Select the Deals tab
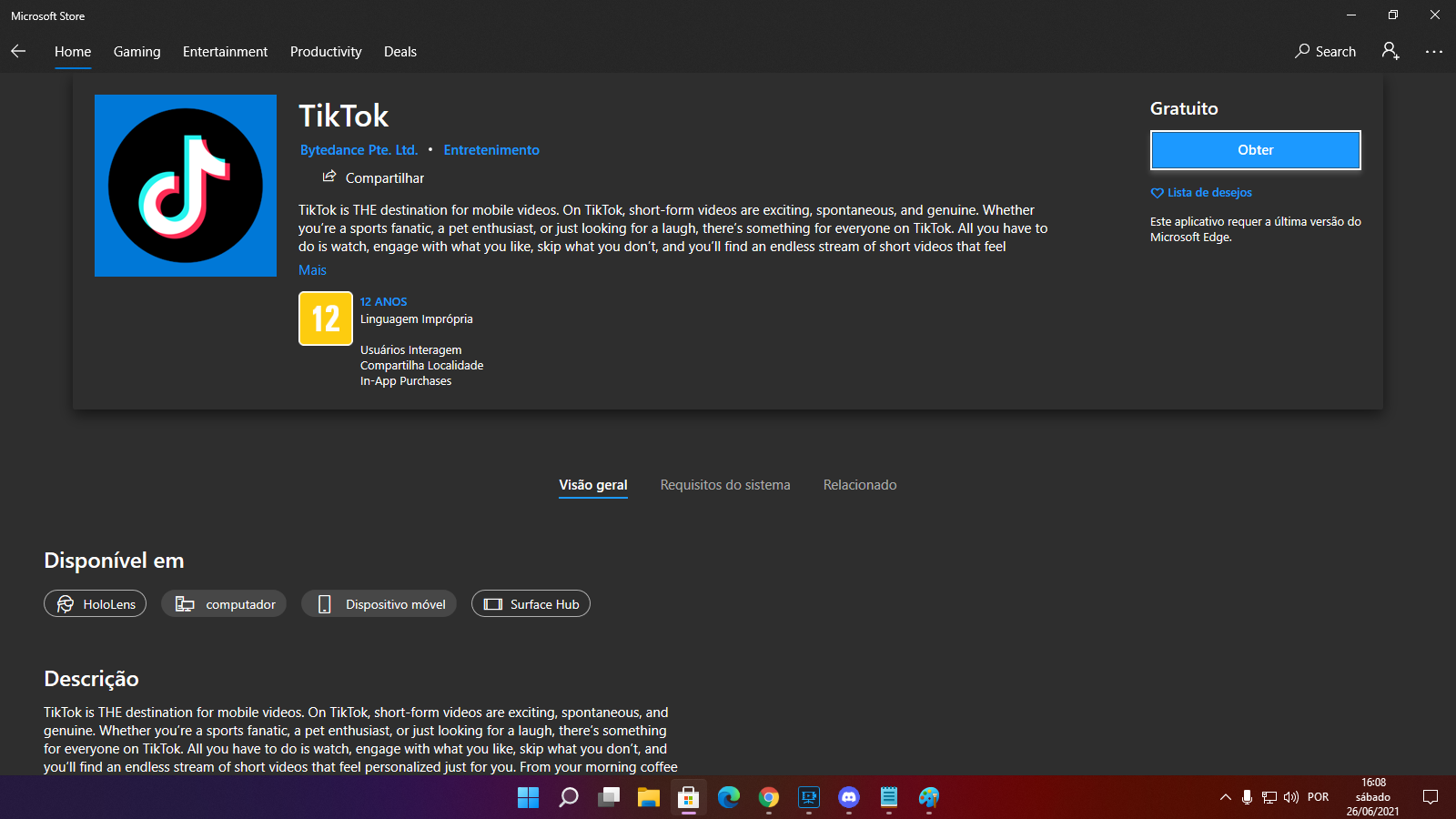 [x=400, y=52]
